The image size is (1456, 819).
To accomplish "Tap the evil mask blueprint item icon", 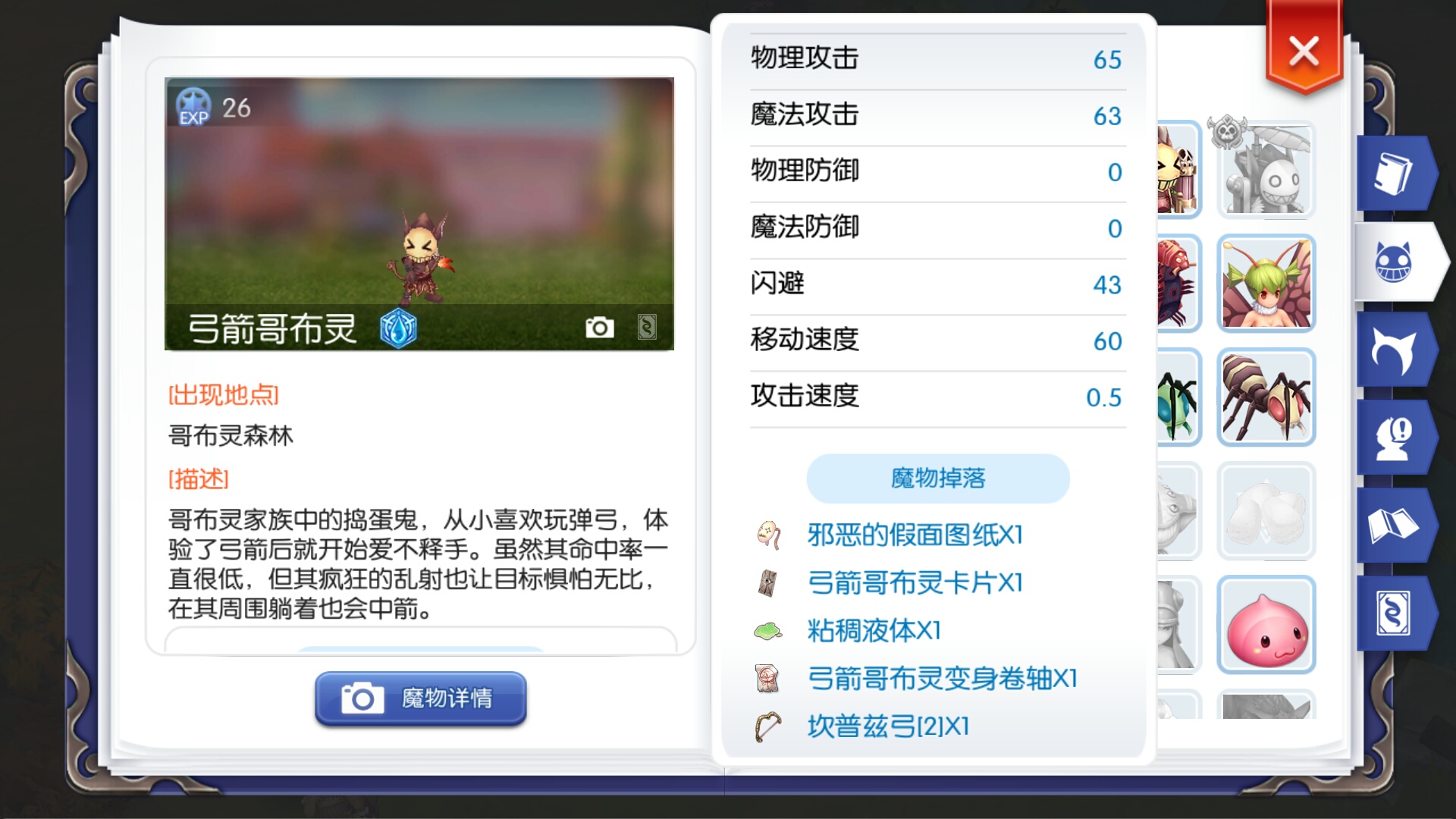I will [768, 535].
